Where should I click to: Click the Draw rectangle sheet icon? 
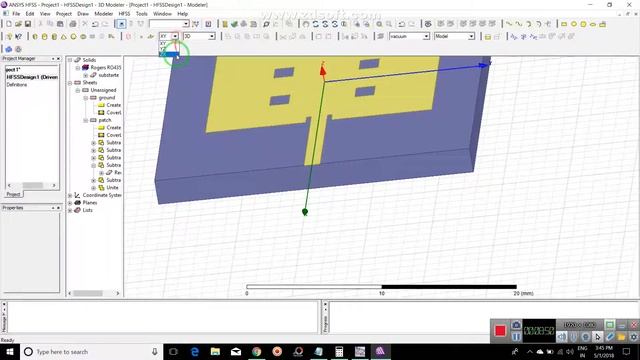564,24
